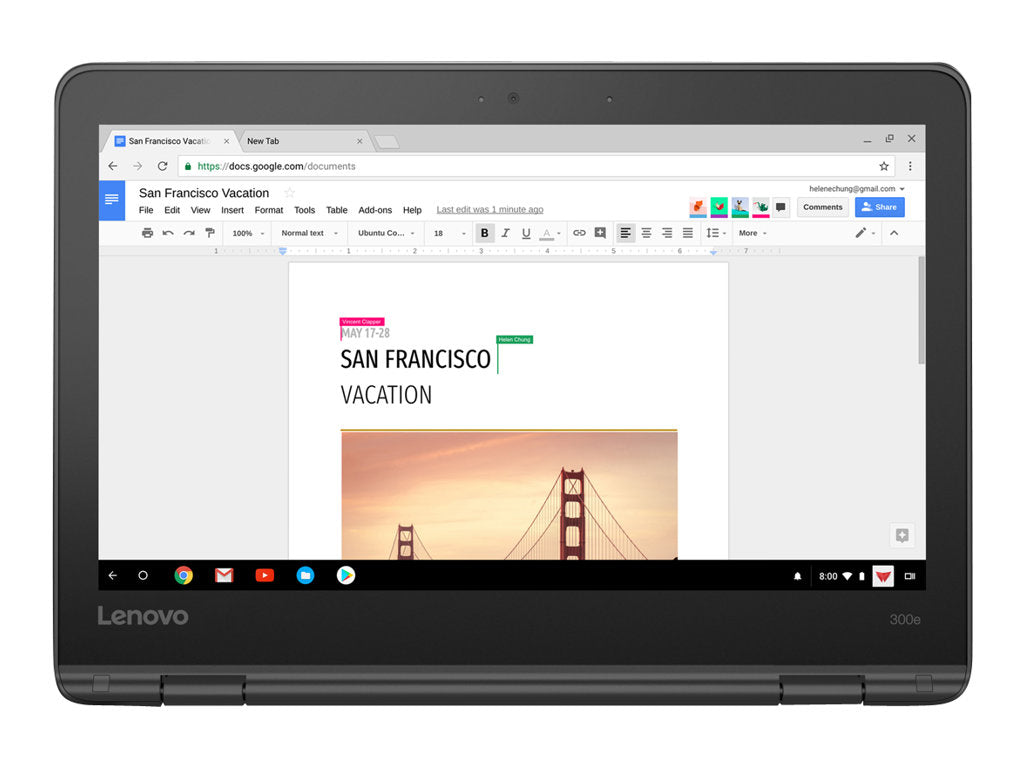Click in the browser address bar
Viewport: 1024px width, 768px height.
click(x=400, y=166)
